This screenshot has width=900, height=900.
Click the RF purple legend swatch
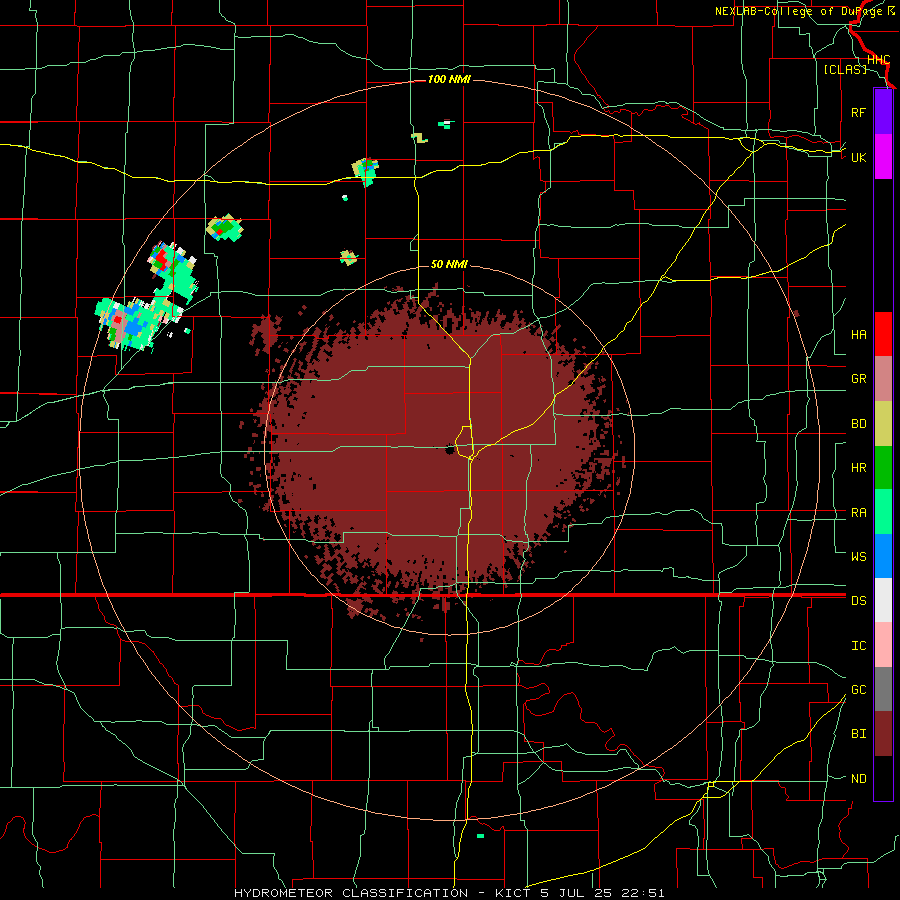coord(883,112)
